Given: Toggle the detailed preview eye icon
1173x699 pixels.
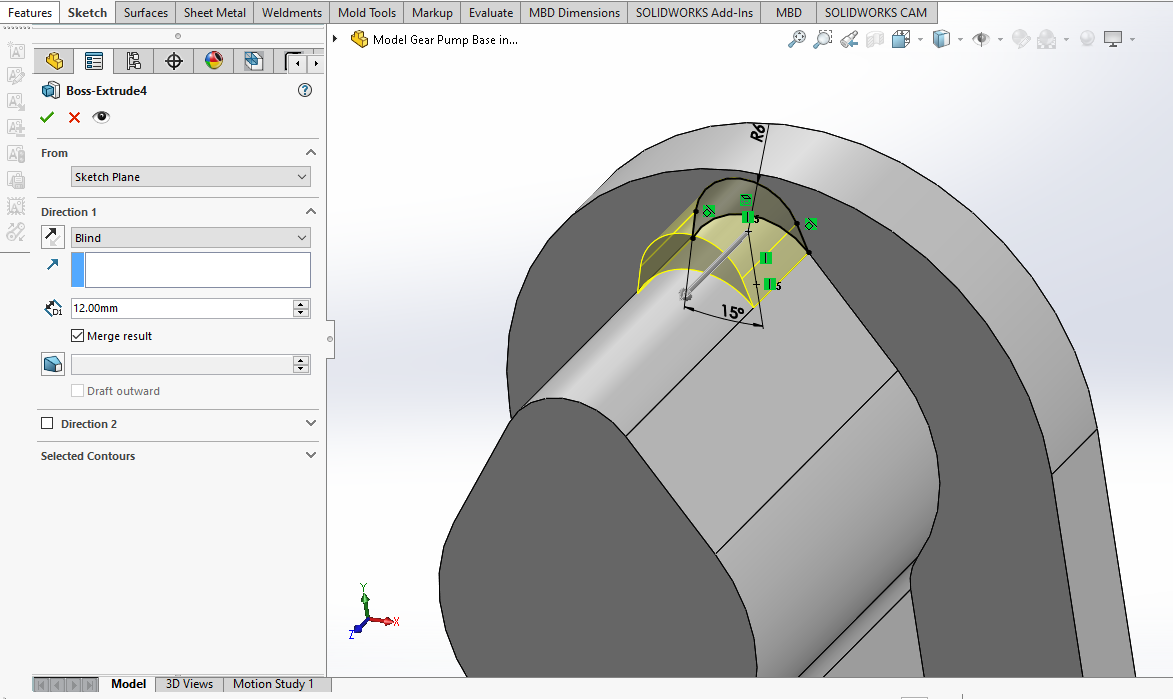Looking at the screenshot, I should [x=101, y=118].
